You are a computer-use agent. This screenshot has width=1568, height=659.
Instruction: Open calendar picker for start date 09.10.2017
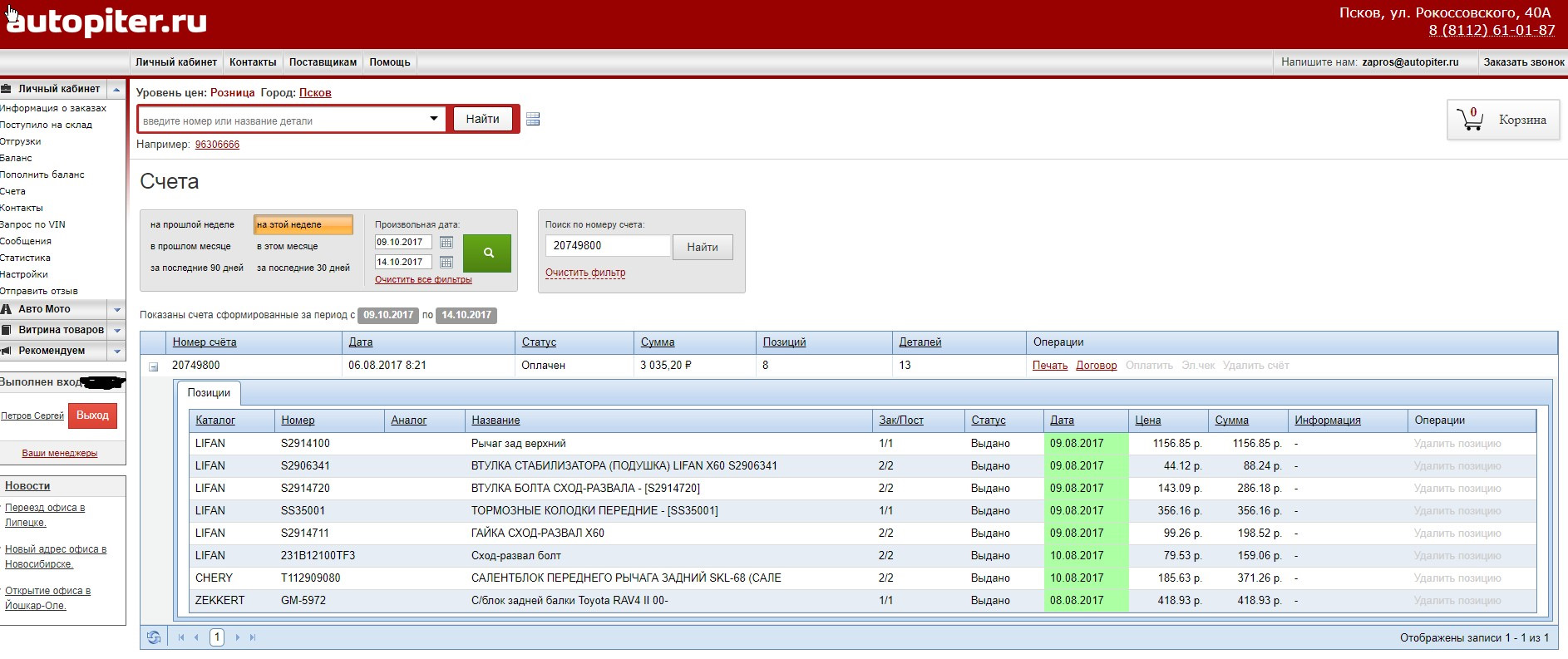pyautogui.click(x=446, y=242)
